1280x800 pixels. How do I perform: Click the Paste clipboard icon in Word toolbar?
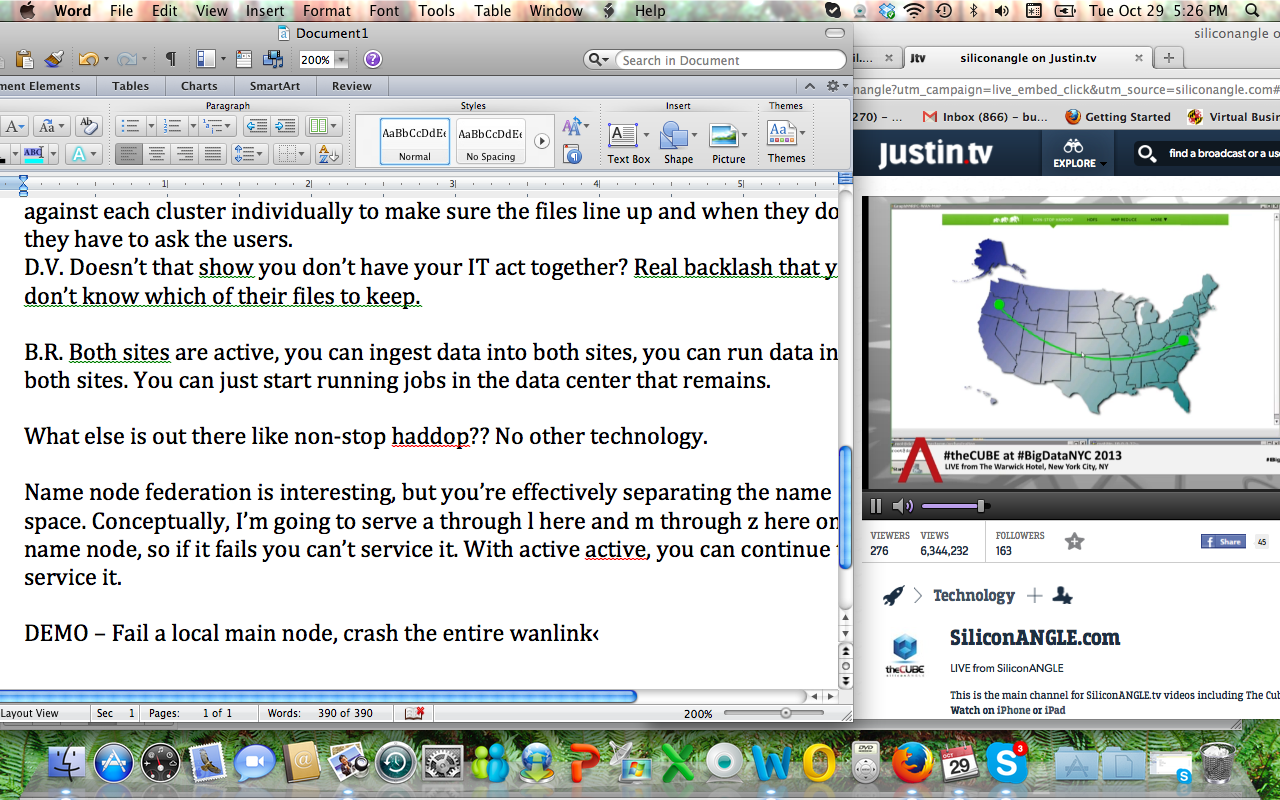[25, 59]
